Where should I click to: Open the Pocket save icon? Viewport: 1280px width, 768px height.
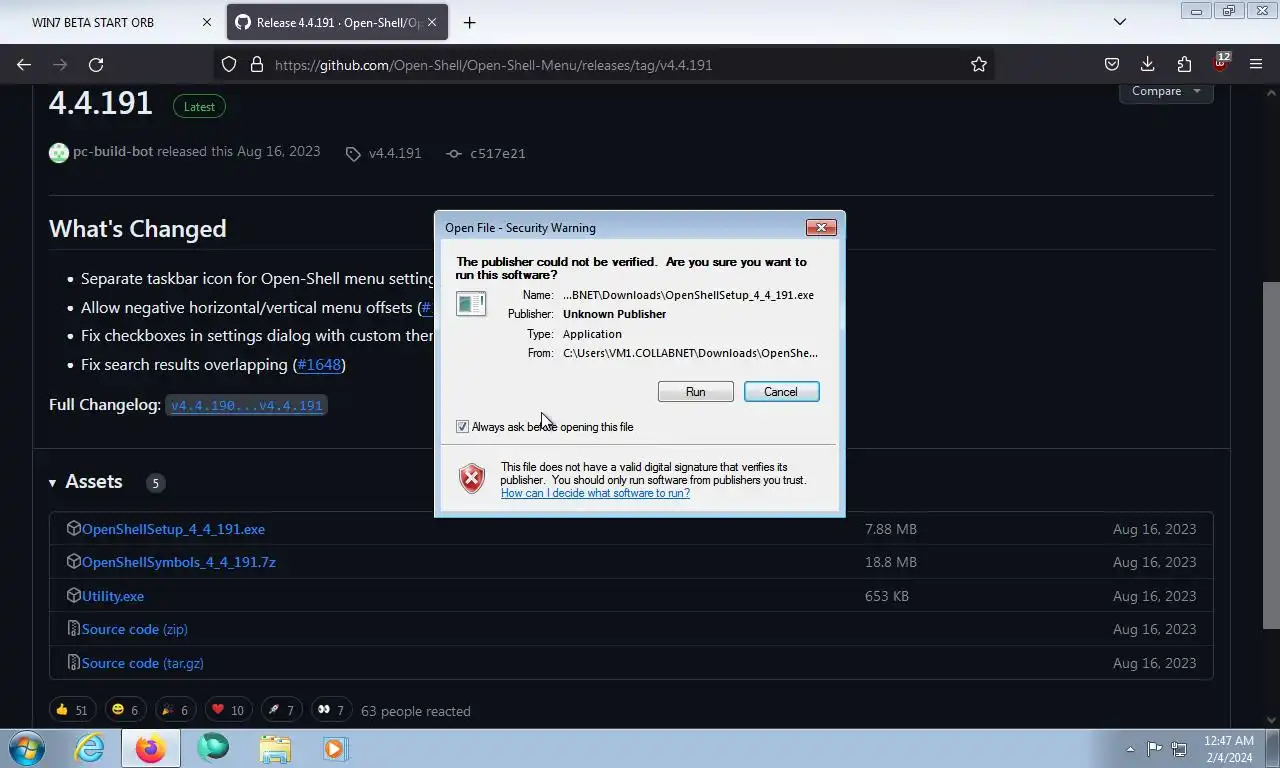[x=1111, y=64]
